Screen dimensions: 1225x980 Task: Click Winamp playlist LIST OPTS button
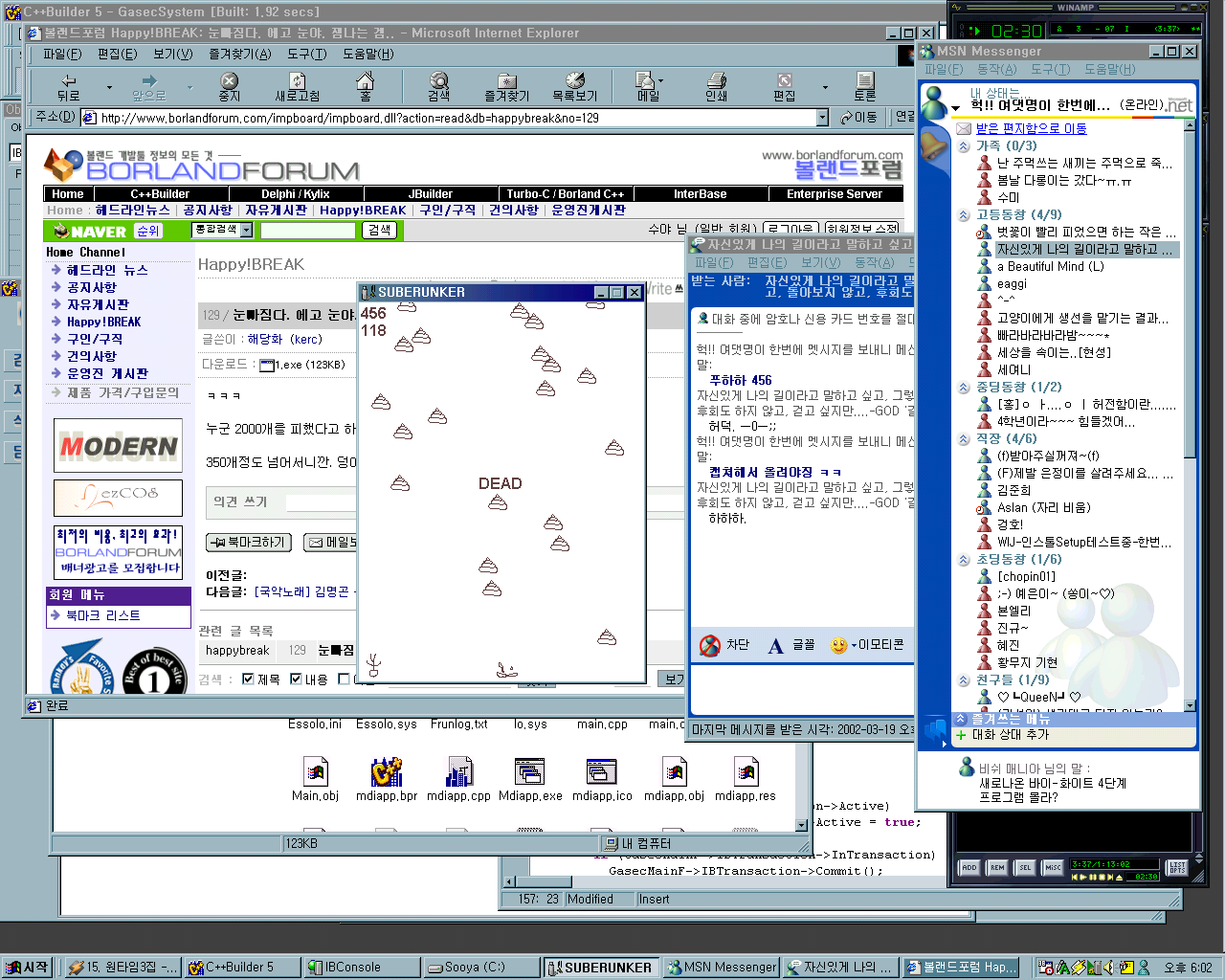[x=1177, y=867]
